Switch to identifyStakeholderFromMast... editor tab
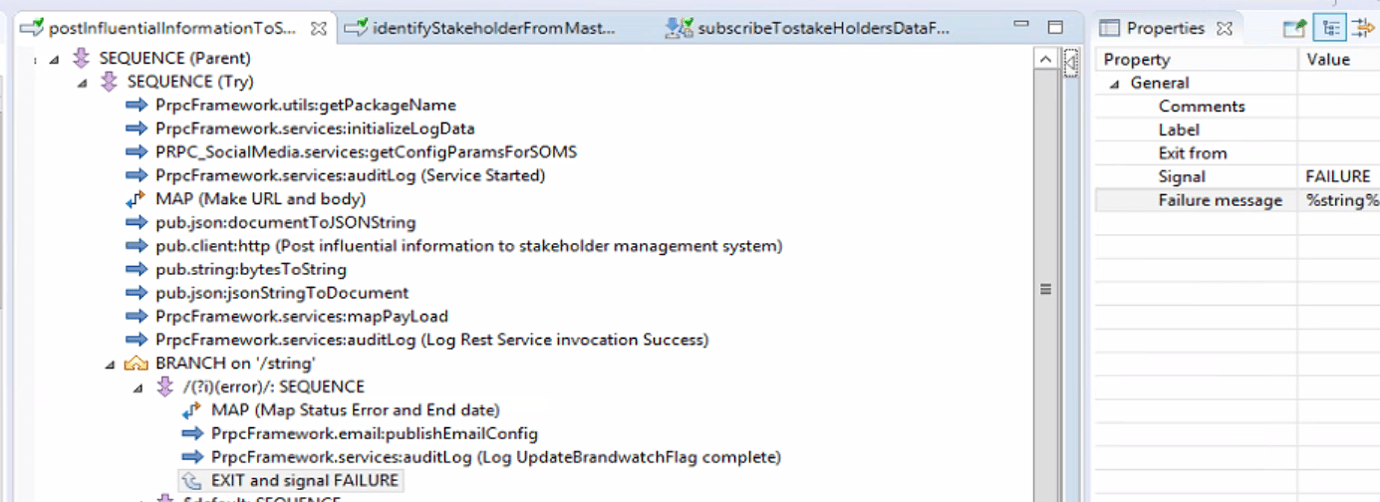1380x502 pixels. pyautogui.click(x=481, y=29)
